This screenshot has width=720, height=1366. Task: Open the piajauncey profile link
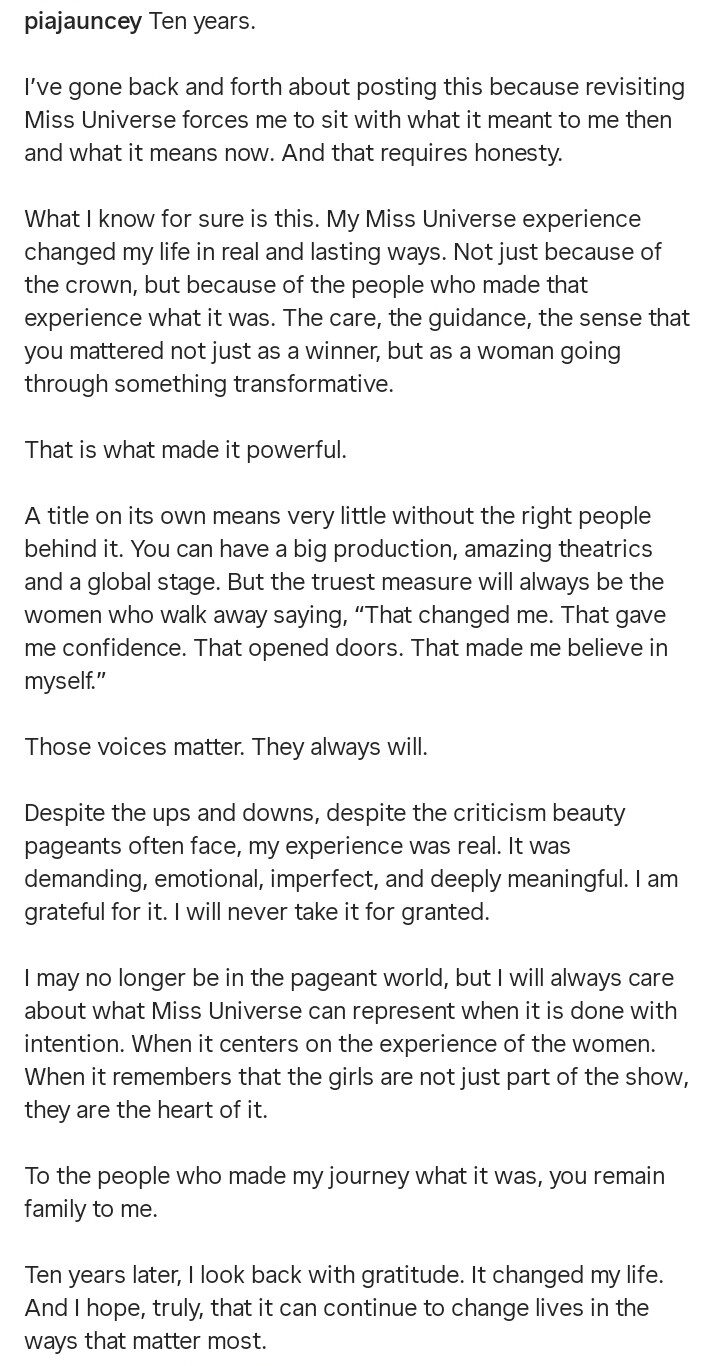(x=84, y=22)
